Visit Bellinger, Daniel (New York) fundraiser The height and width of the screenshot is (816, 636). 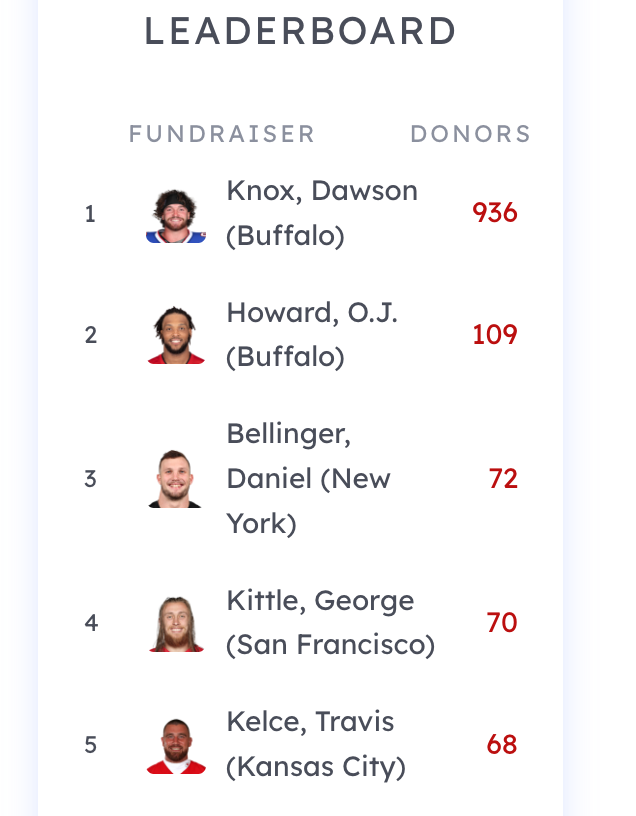(x=308, y=478)
